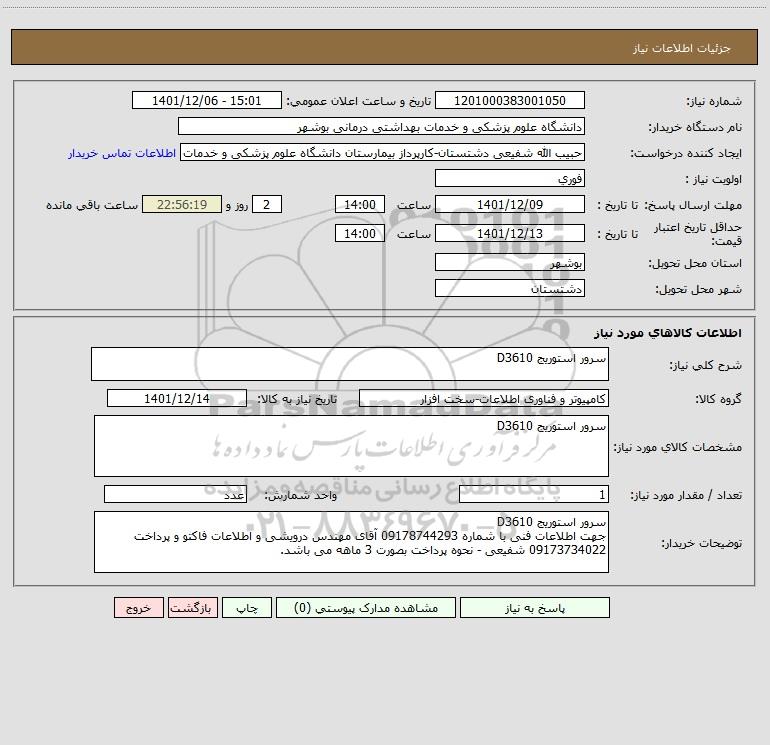Click the label شهر محل تحویل

[x=698, y=290]
